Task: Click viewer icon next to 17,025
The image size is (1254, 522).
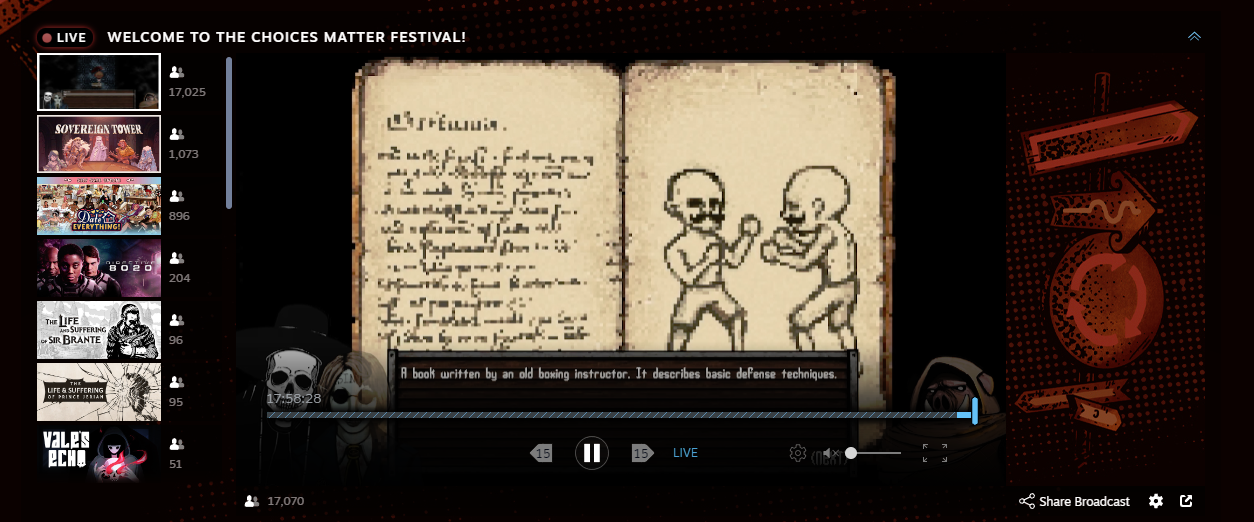Action: [x=177, y=72]
